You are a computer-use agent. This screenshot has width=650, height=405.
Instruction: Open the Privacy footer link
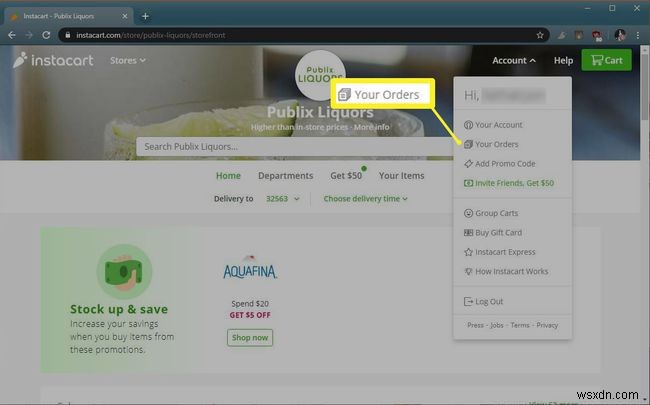547,325
